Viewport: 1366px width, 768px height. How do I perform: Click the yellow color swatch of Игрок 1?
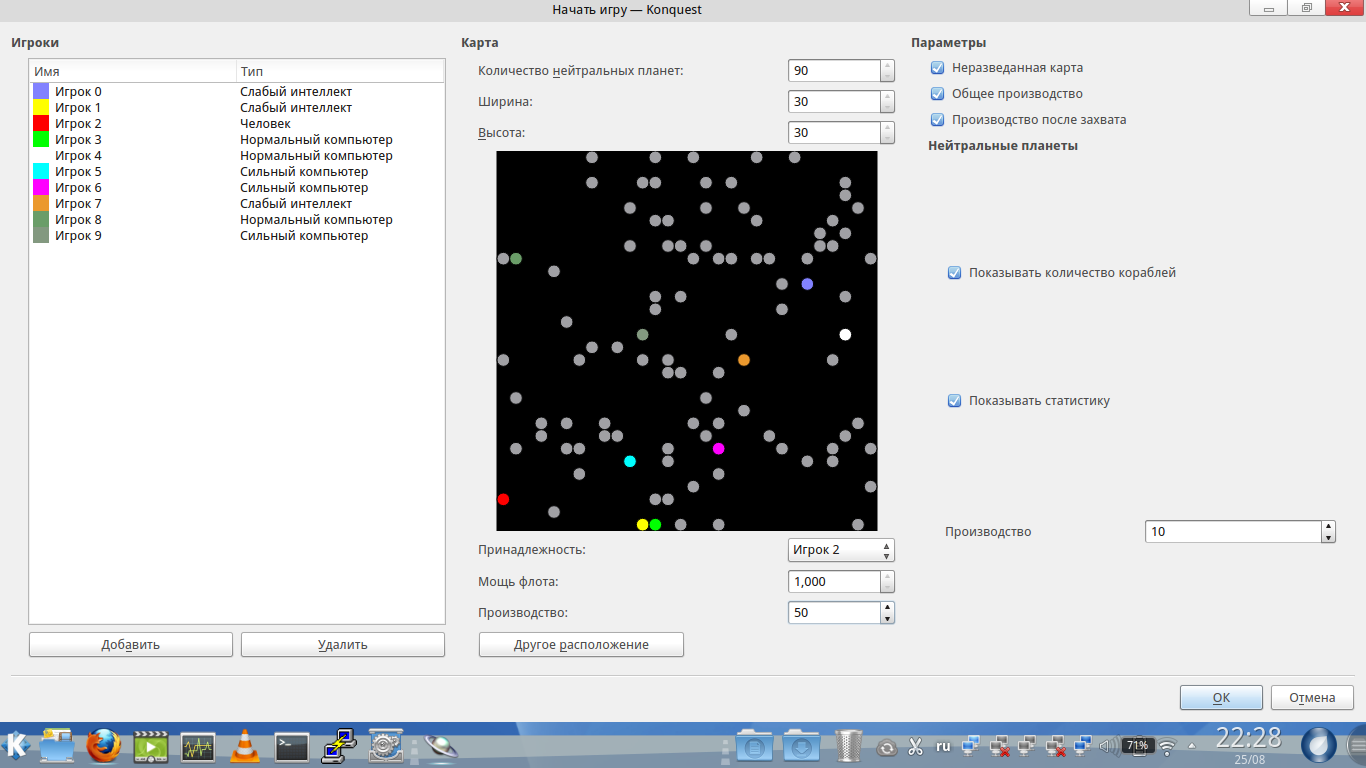coord(41,107)
